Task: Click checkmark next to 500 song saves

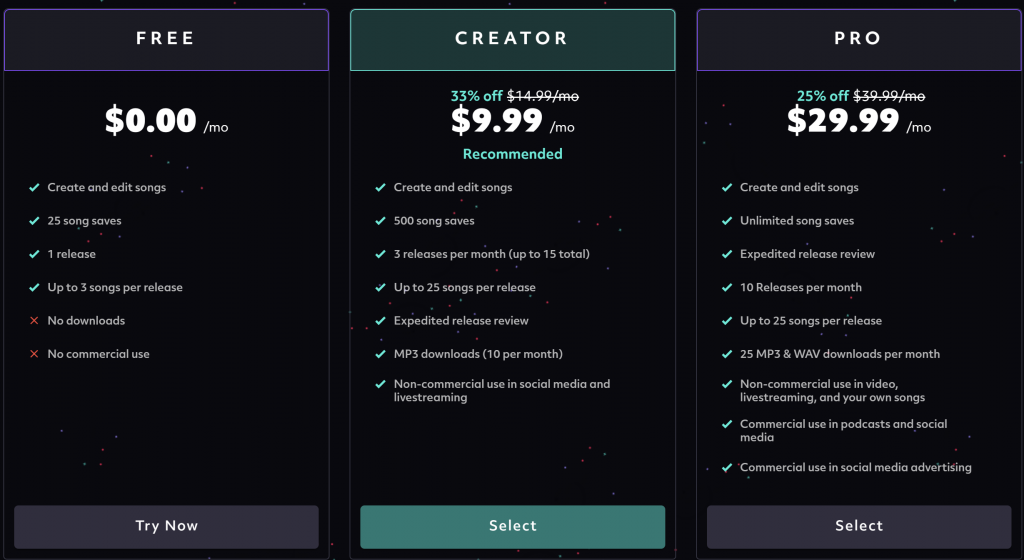Action: click(x=380, y=221)
